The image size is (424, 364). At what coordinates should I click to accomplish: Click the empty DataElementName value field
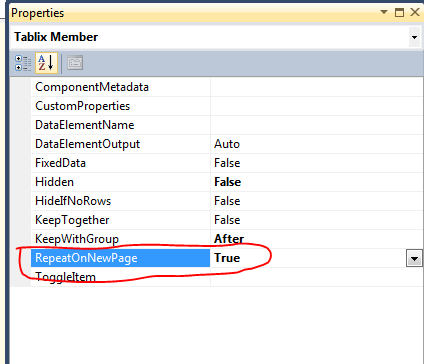coord(317,125)
